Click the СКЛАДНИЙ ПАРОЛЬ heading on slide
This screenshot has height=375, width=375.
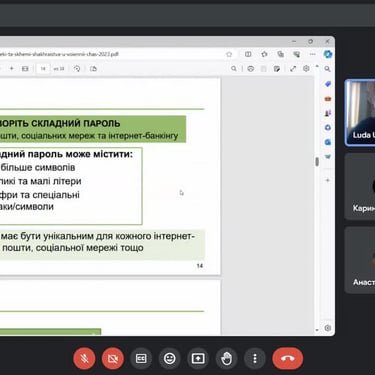click(x=76, y=123)
